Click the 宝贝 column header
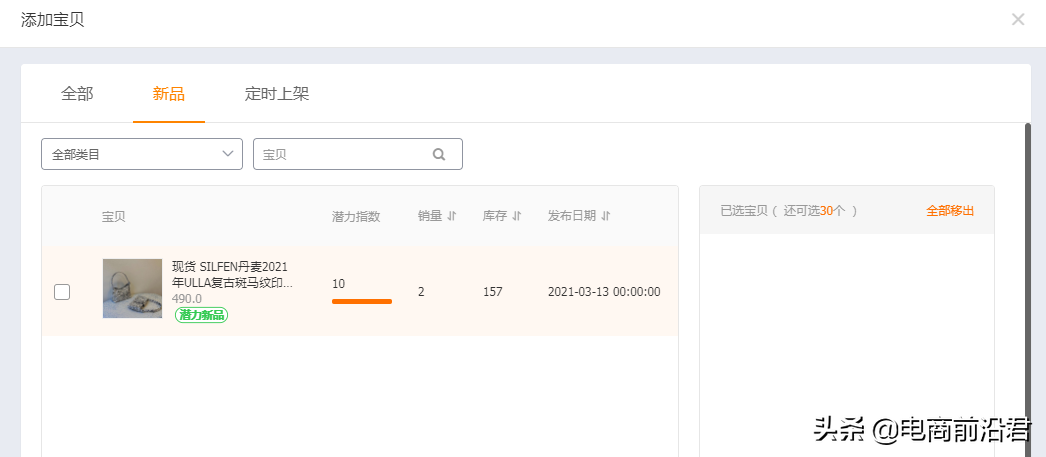1046x457 pixels. coord(113,217)
